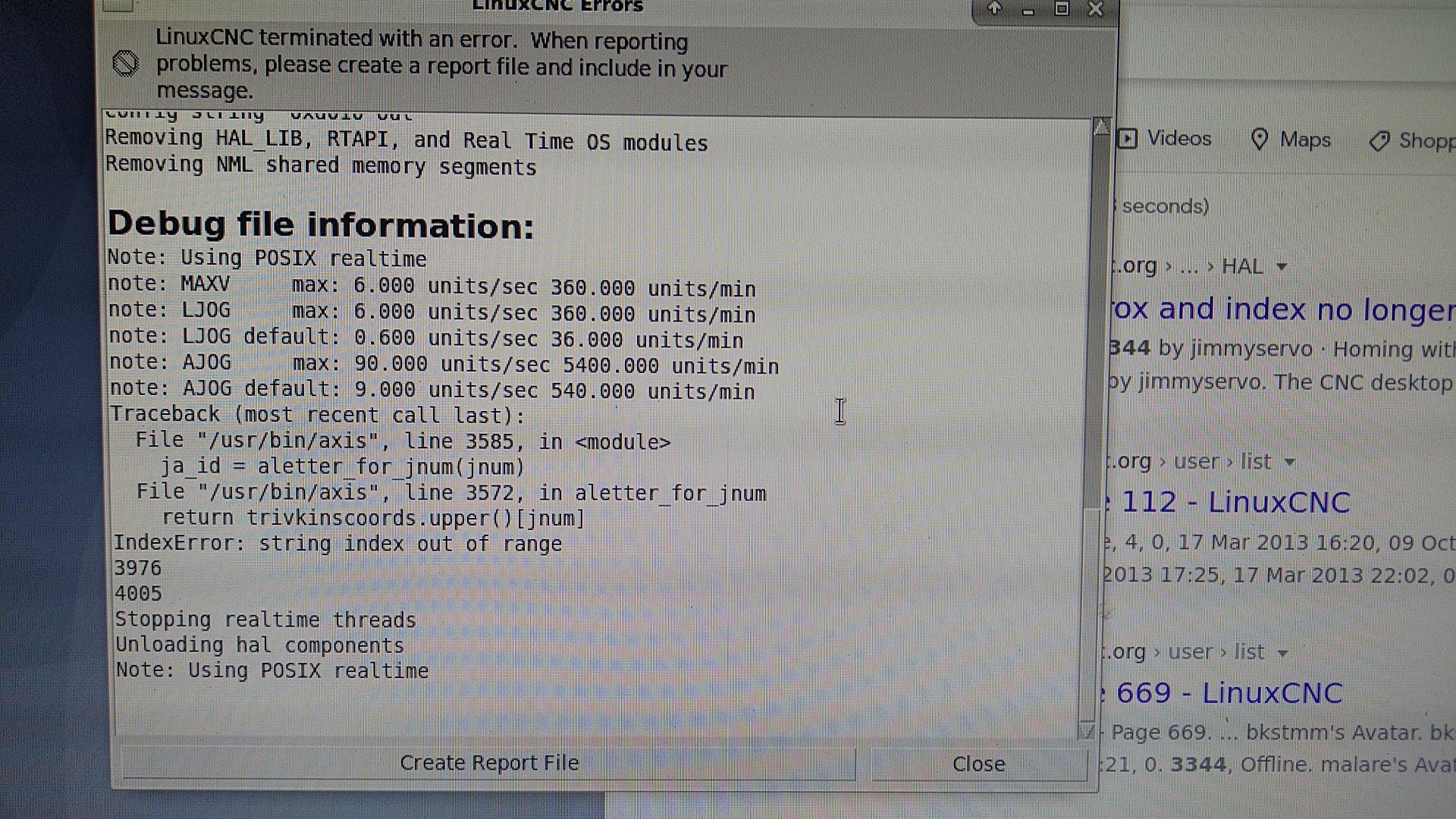Open the Videos tab in browser search

(x=1166, y=139)
